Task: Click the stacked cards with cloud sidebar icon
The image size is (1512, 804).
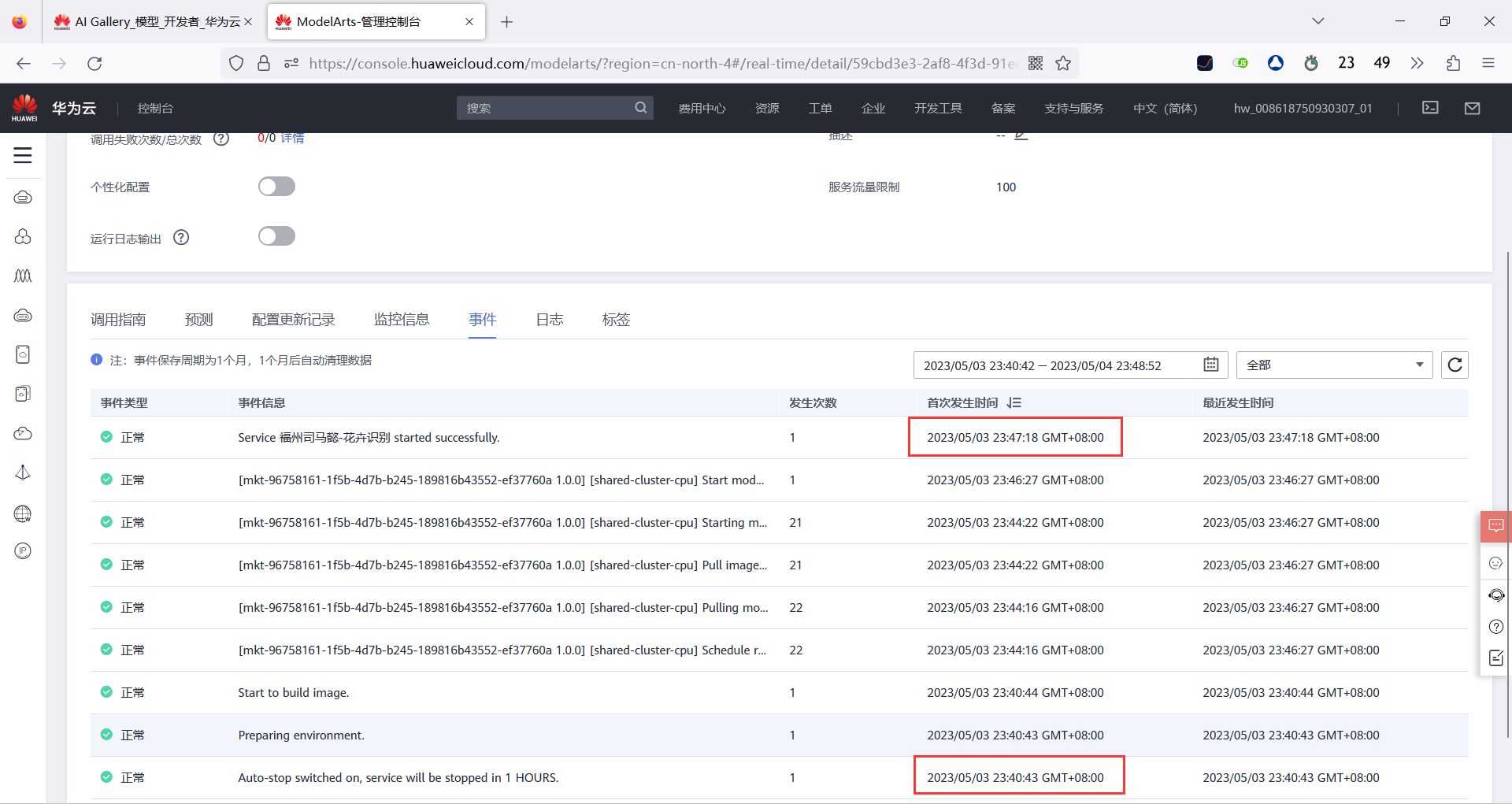Action: coord(23,394)
